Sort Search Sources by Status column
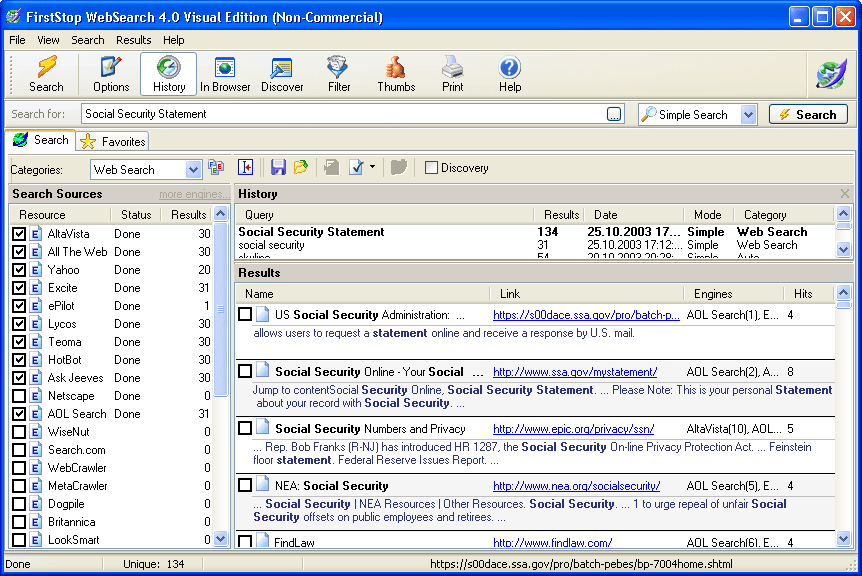 pos(136,214)
